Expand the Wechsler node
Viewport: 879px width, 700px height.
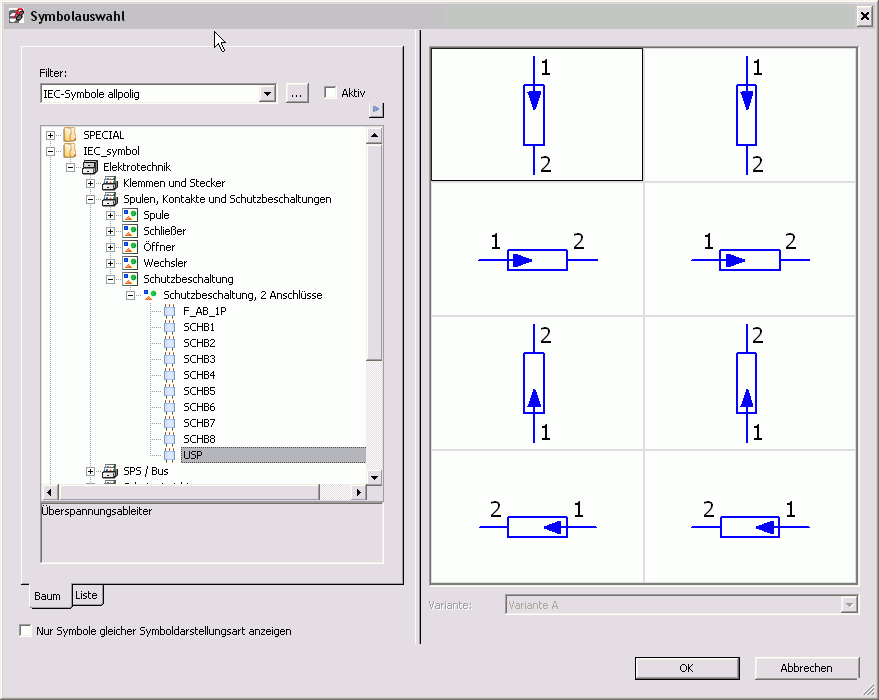tap(110, 263)
